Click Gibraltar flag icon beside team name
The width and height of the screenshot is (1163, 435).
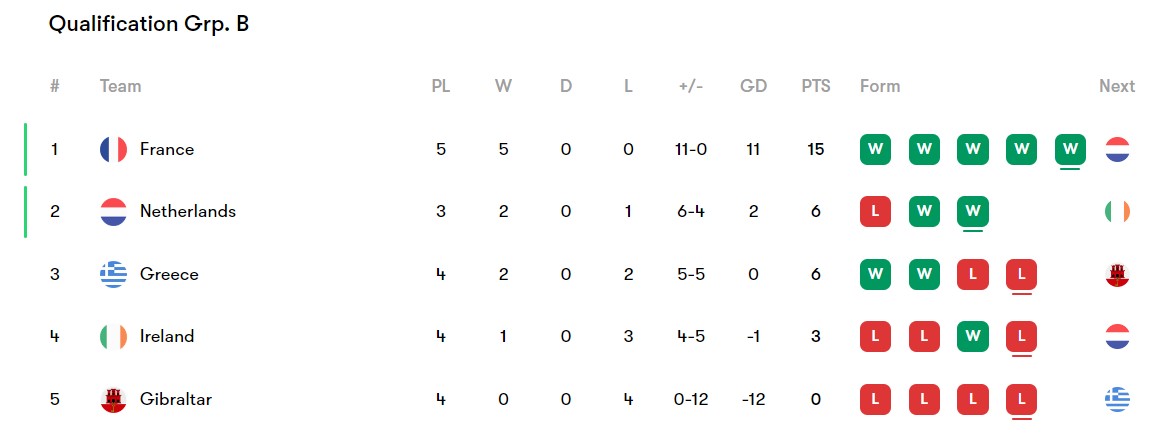(x=113, y=399)
